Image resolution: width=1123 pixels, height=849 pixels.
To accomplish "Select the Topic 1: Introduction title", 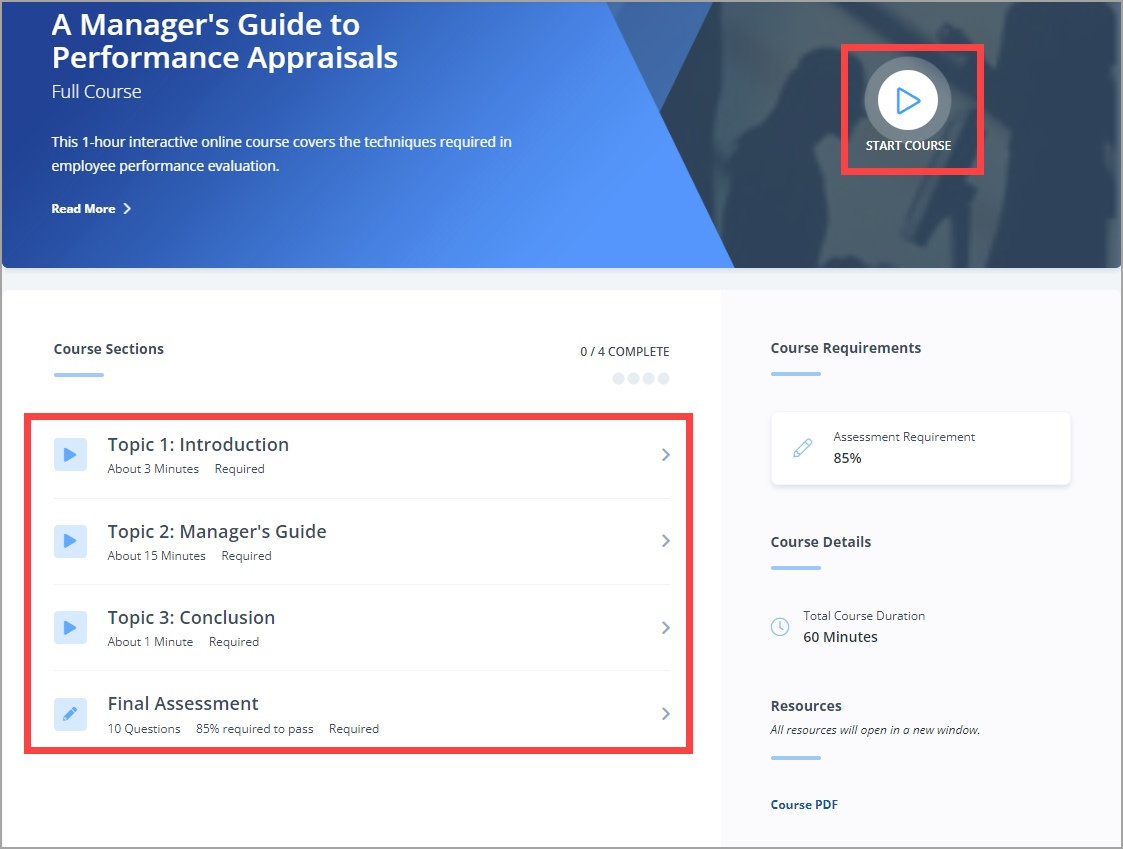I will (x=198, y=445).
